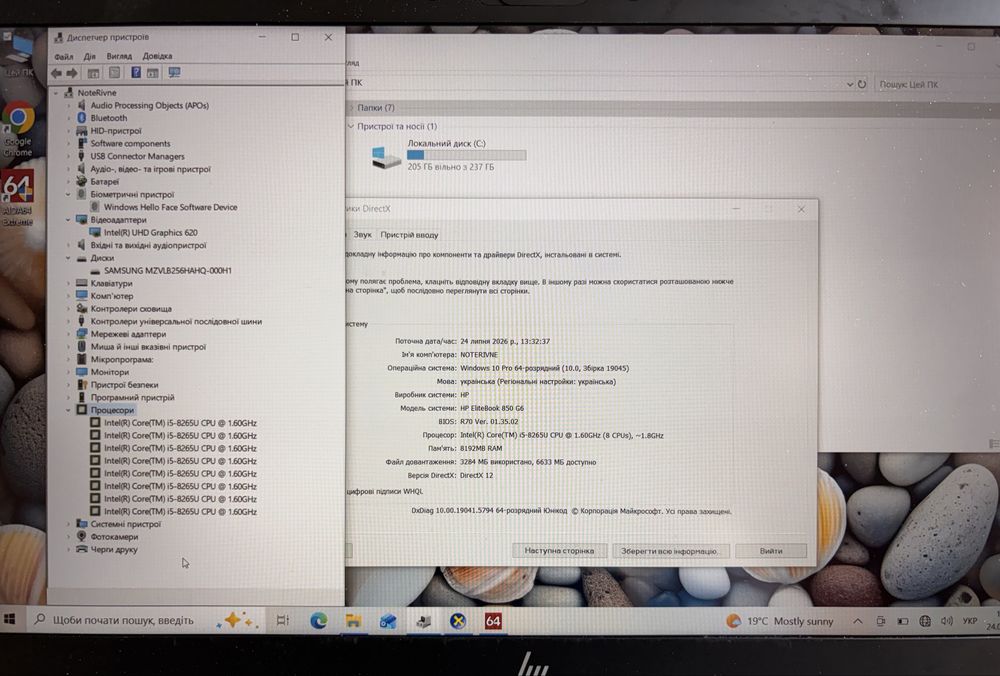This screenshot has height=676, width=1000.
Task: Switch to the Звук tab in DirectX tool
Action: point(362,235)
